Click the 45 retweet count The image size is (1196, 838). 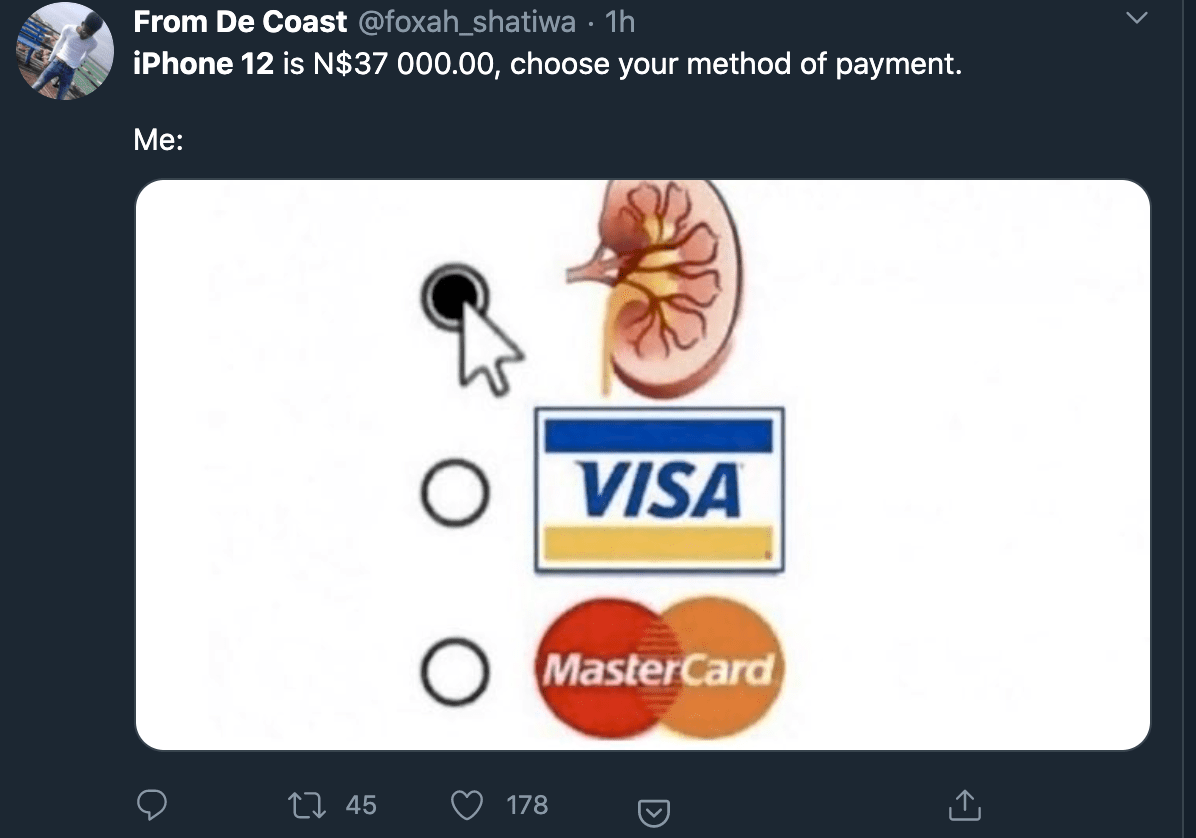tap(361, 805)
